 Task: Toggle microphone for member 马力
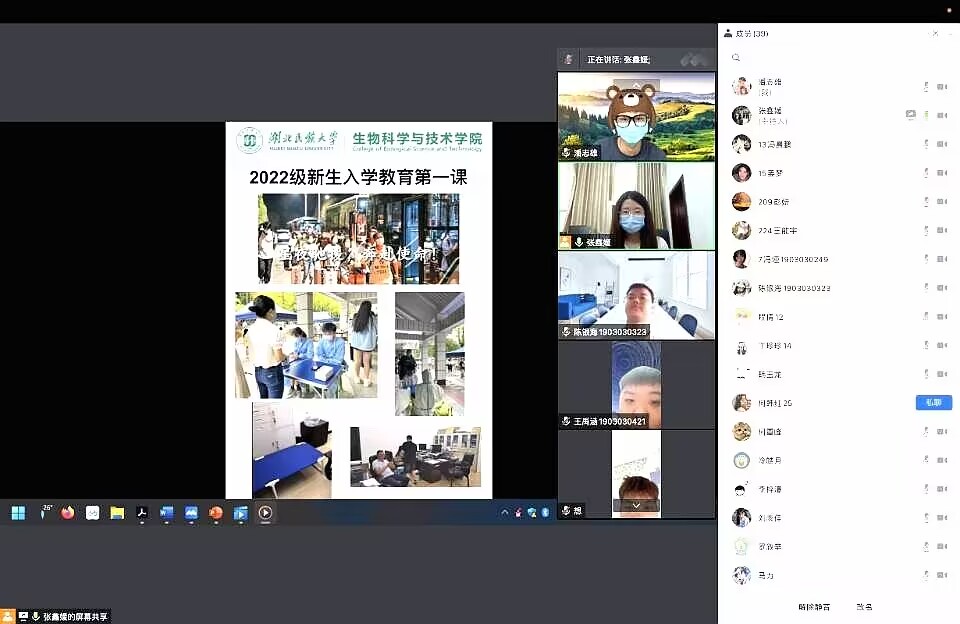(x=927, y=575)
